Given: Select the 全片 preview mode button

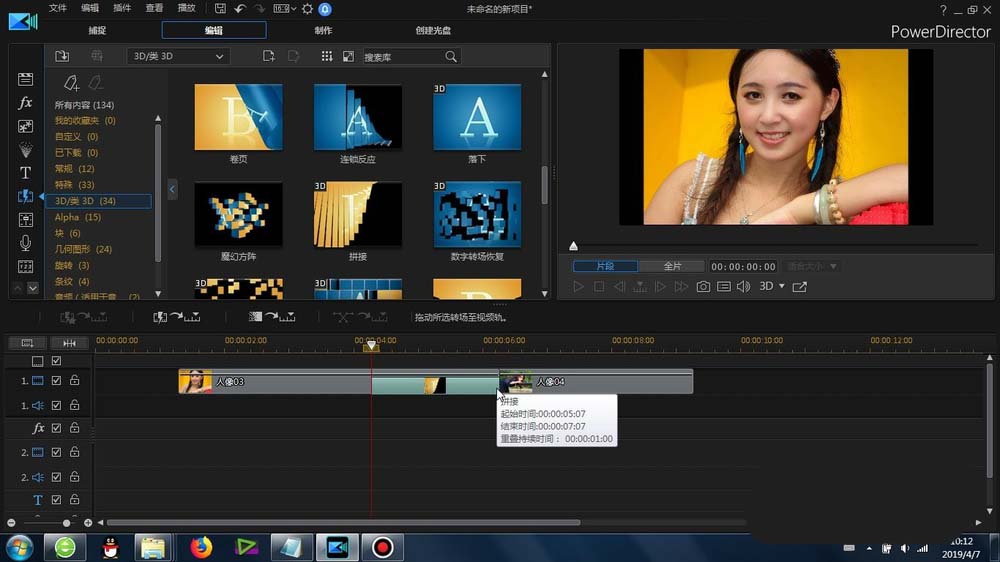Looking at the screenshot, I should 672,267.
